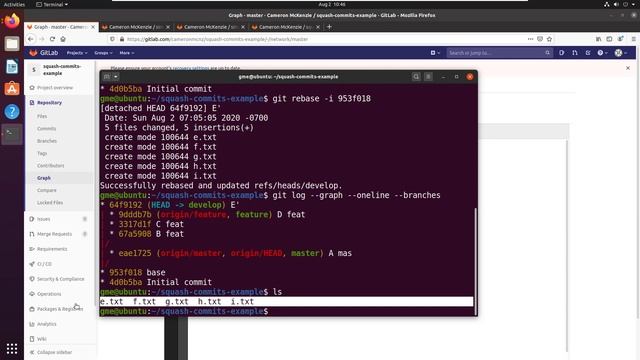Screen dimensions: 640x360
Task: Open Security & Compliance in sidebar
Action: [60, 279]
